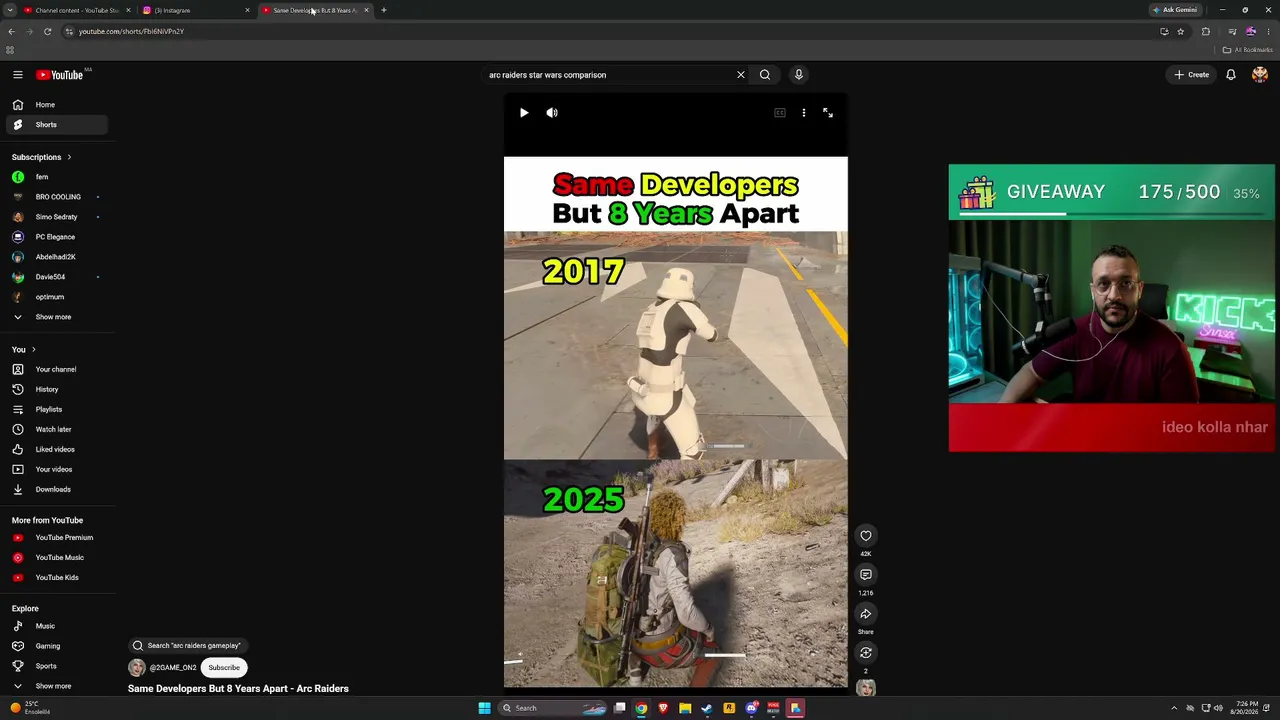Open Playlists in the sidebar
This screenshot has height=720, width=1280.
click(57, 410)
